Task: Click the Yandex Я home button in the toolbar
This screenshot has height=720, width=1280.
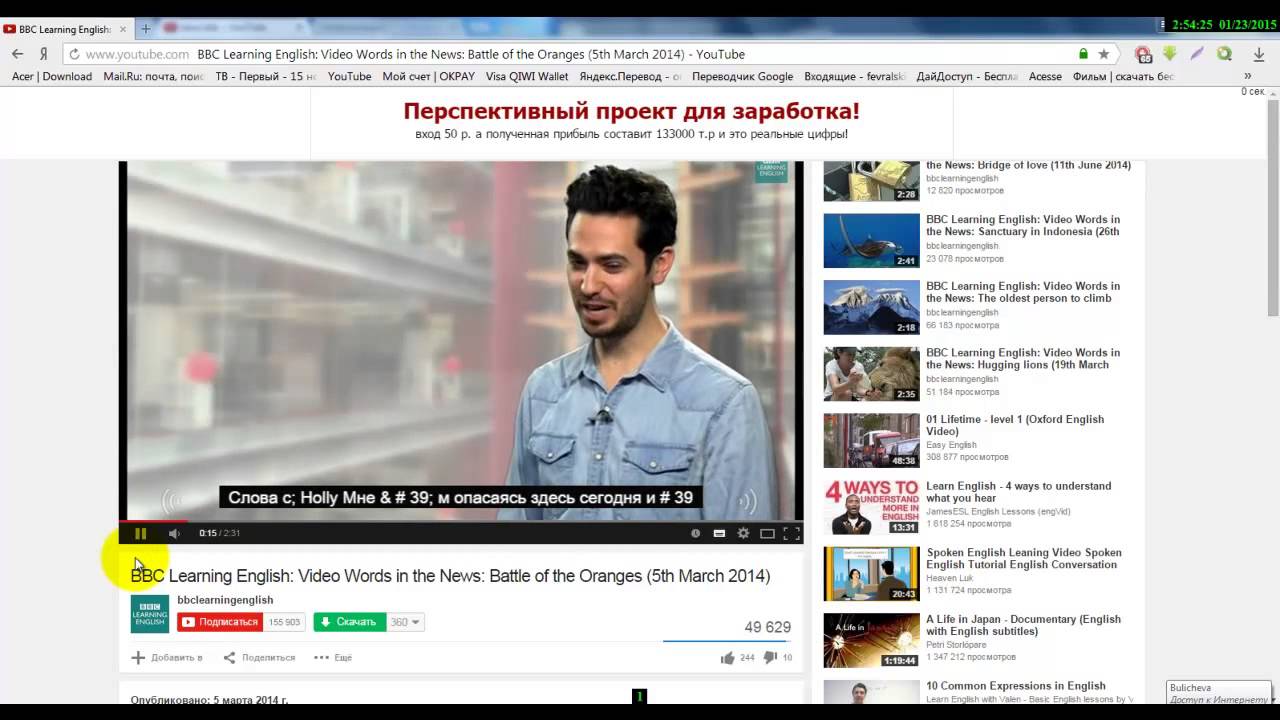Action: 43,54
